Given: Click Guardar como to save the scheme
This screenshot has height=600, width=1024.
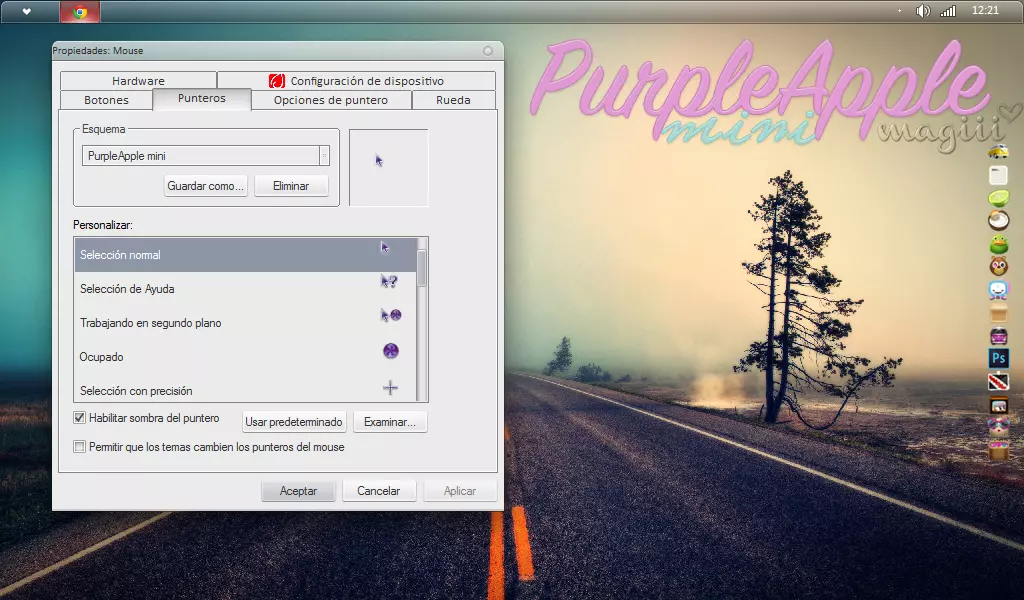Looking at the screenshot, I should pos(205,186).
